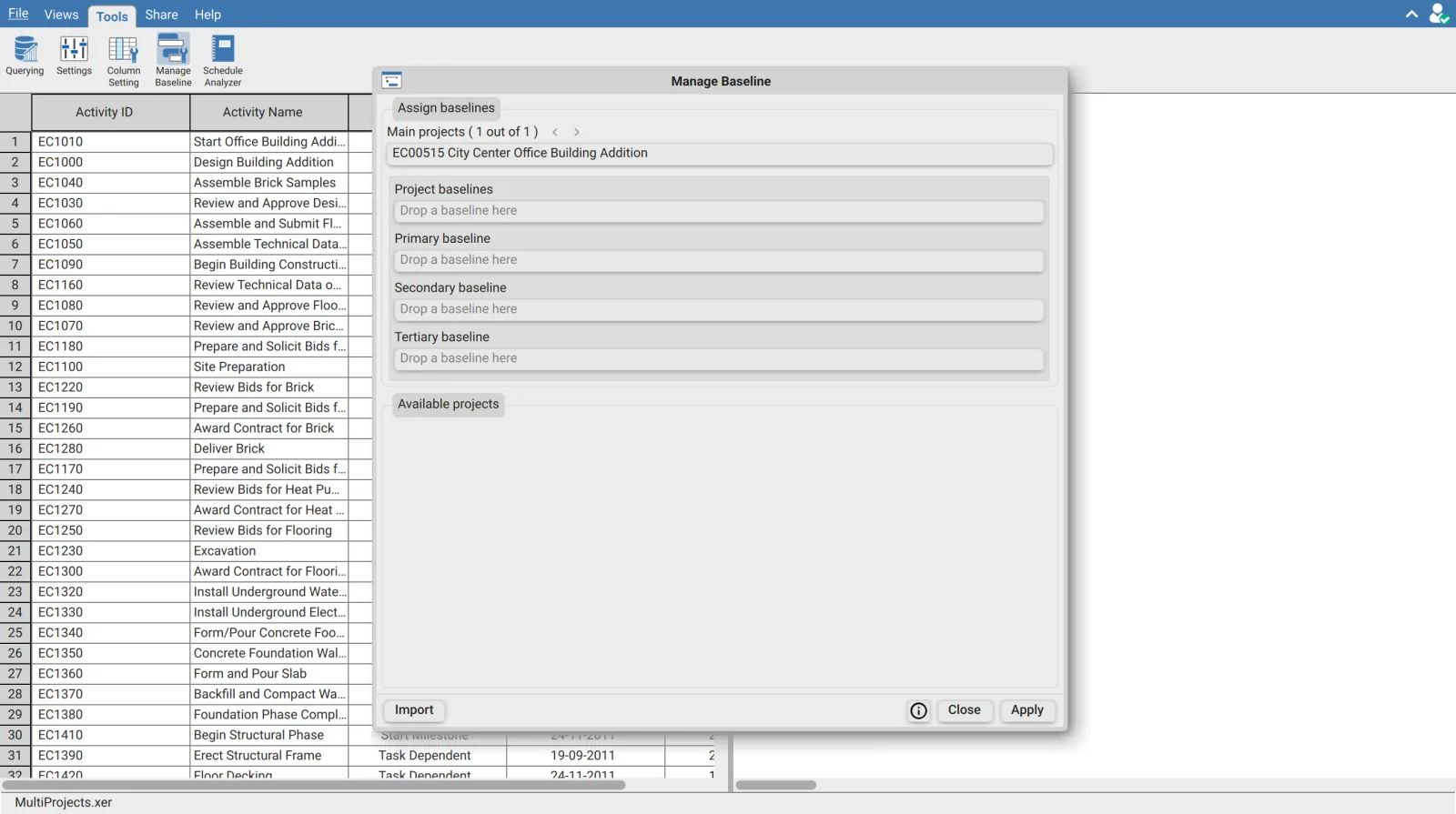Go to previous main project
Screen dimensions: 1456x814
click(555, 132)
